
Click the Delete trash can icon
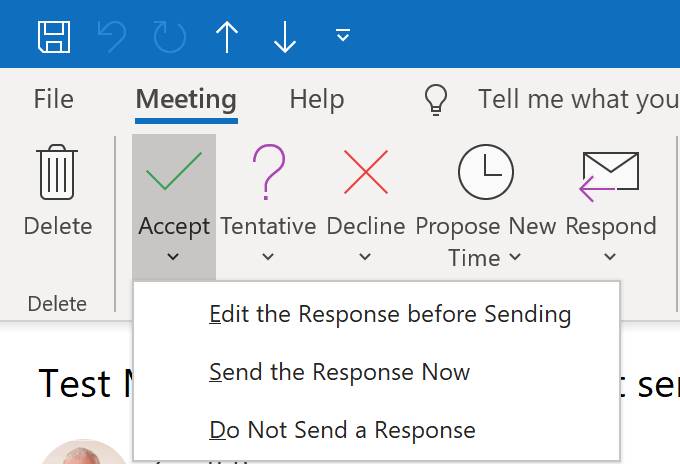point(57,172)
